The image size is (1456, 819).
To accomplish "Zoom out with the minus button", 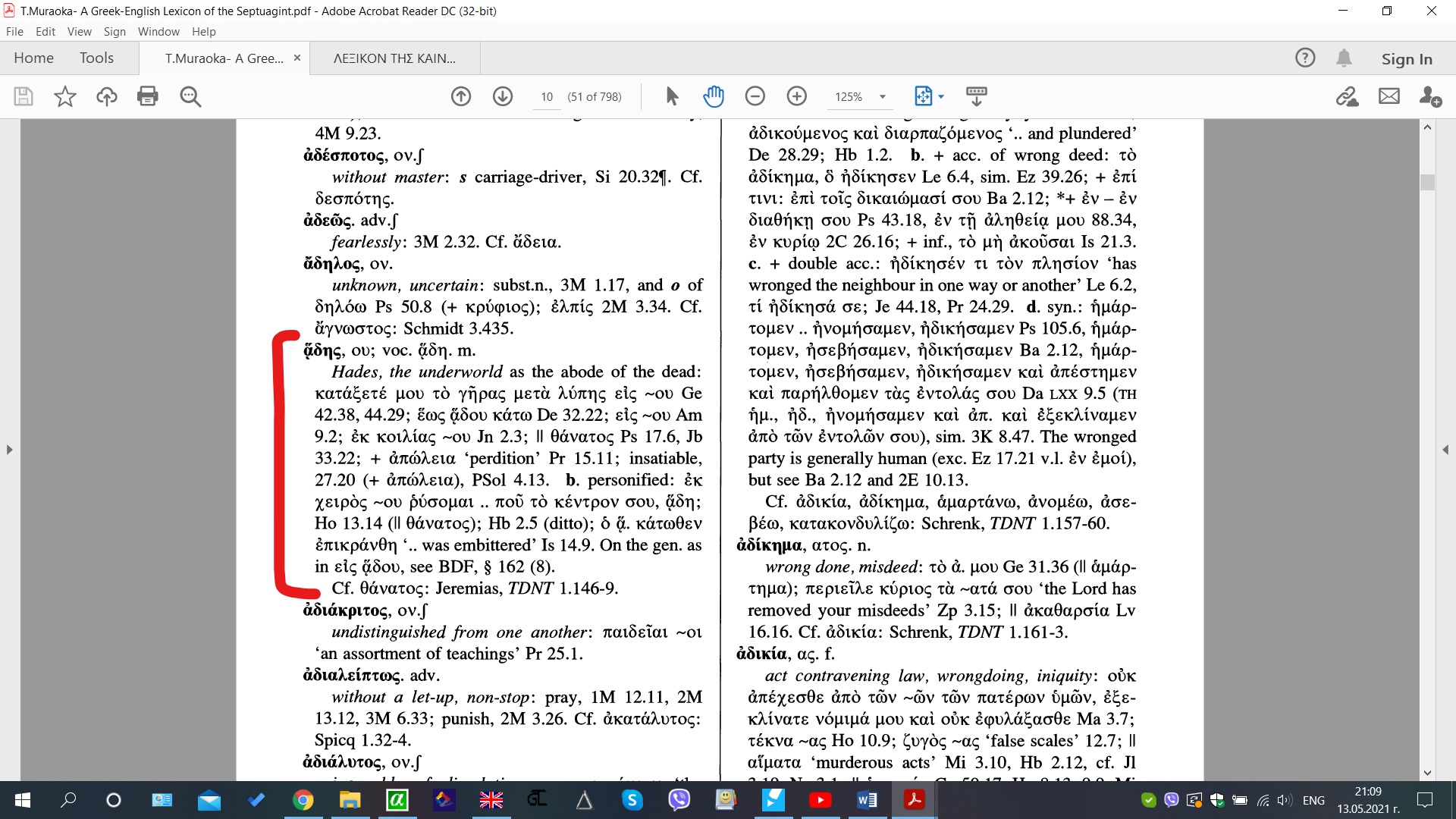I will click(x=755, y=96).
